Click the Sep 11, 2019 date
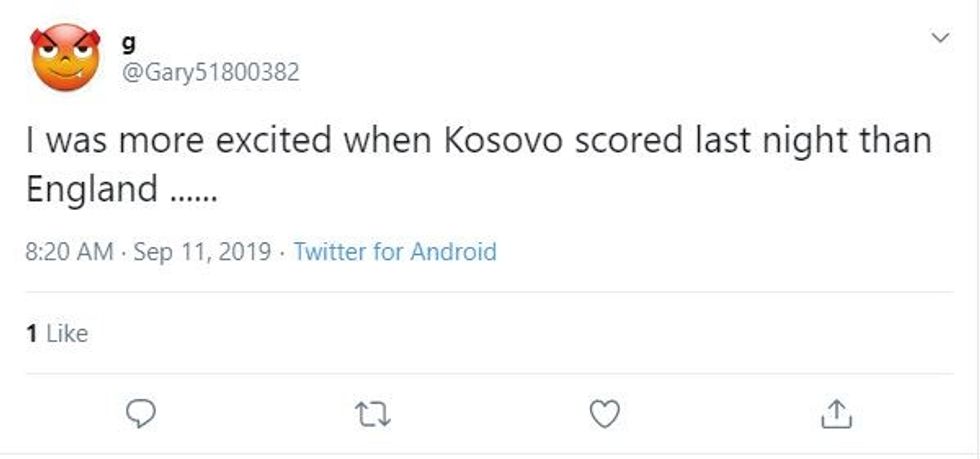The height and width of the screenshot is (459, 980). (201, 252)
